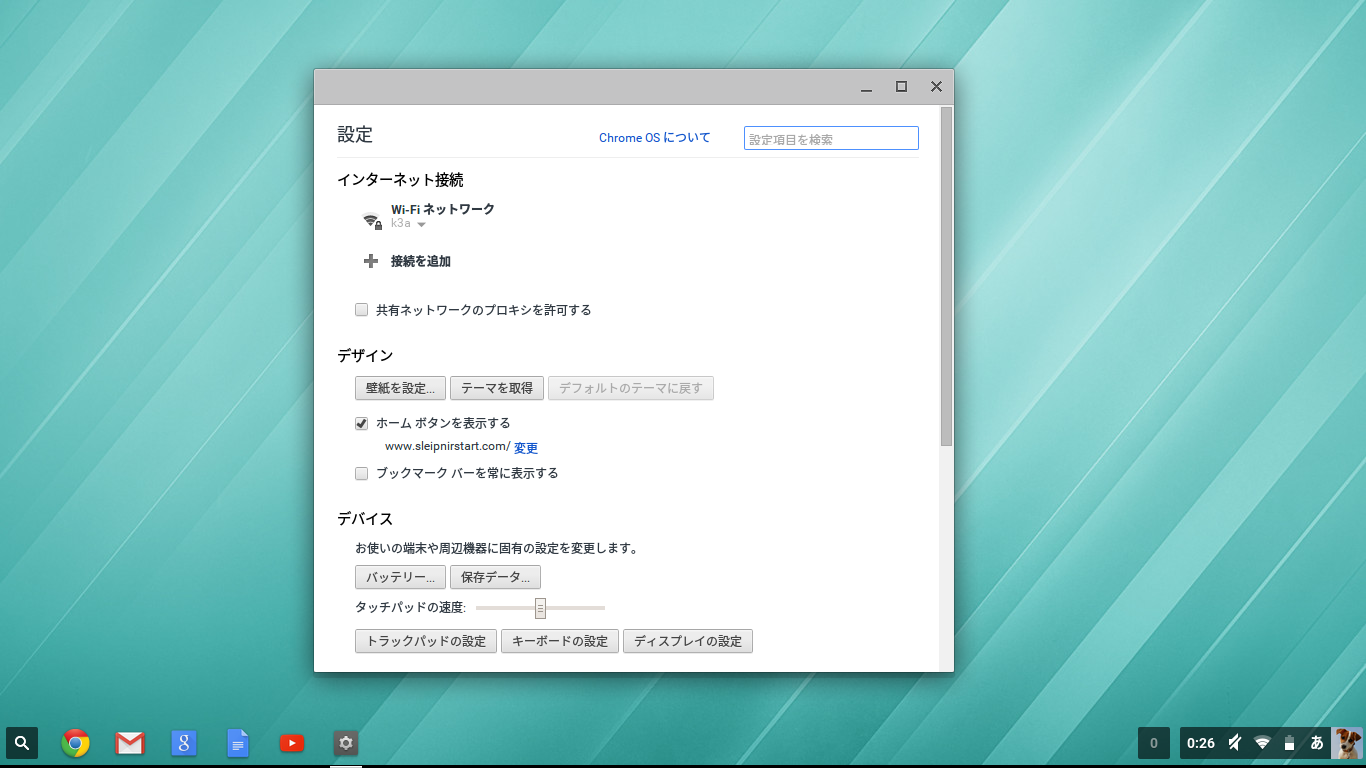Focus the 設定項目を検索 search field
The height and width of the screenshot is (768, 1366).
(831, 139)
